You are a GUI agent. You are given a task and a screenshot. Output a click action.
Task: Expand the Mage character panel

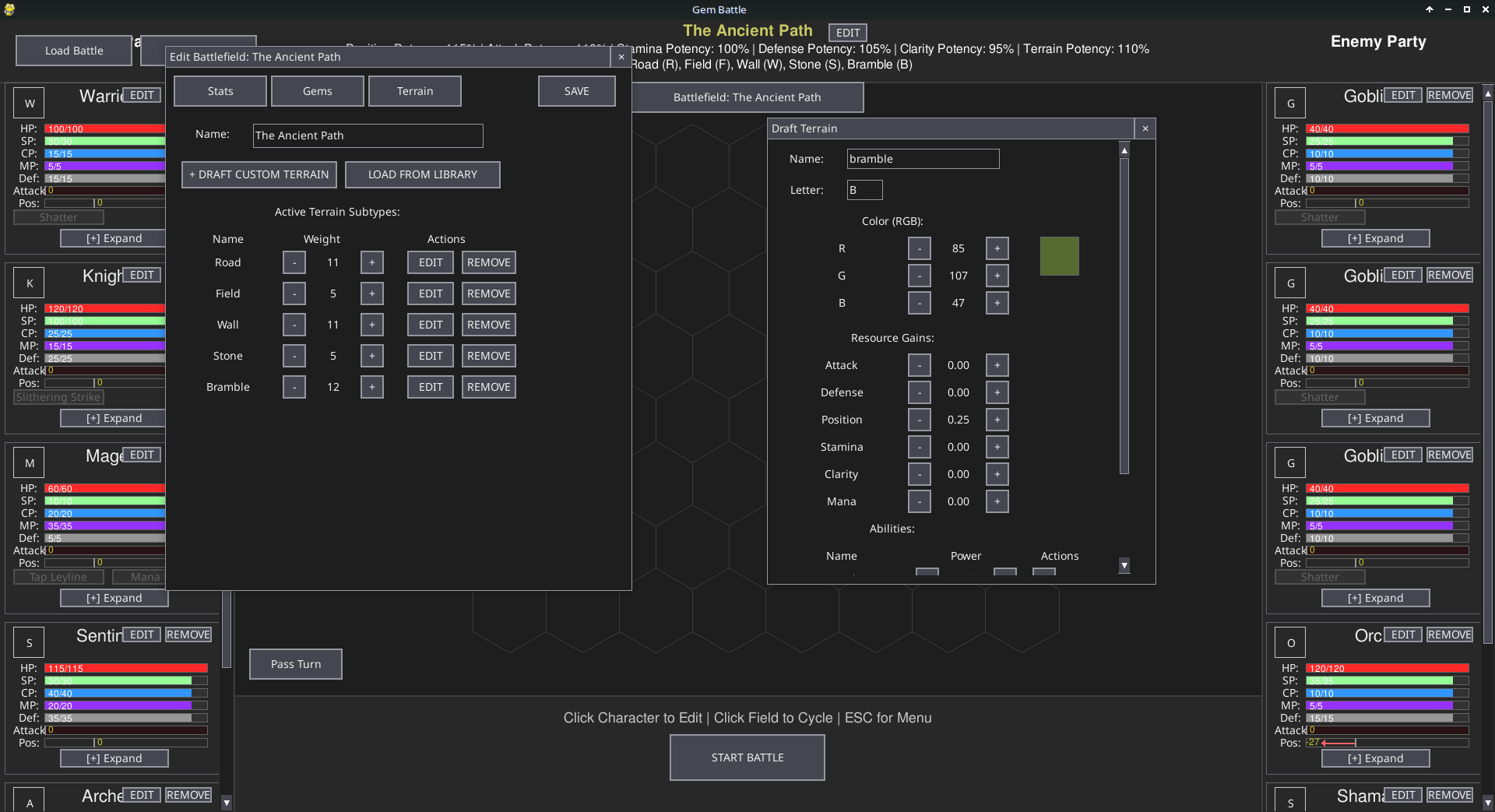pos(114,598)
